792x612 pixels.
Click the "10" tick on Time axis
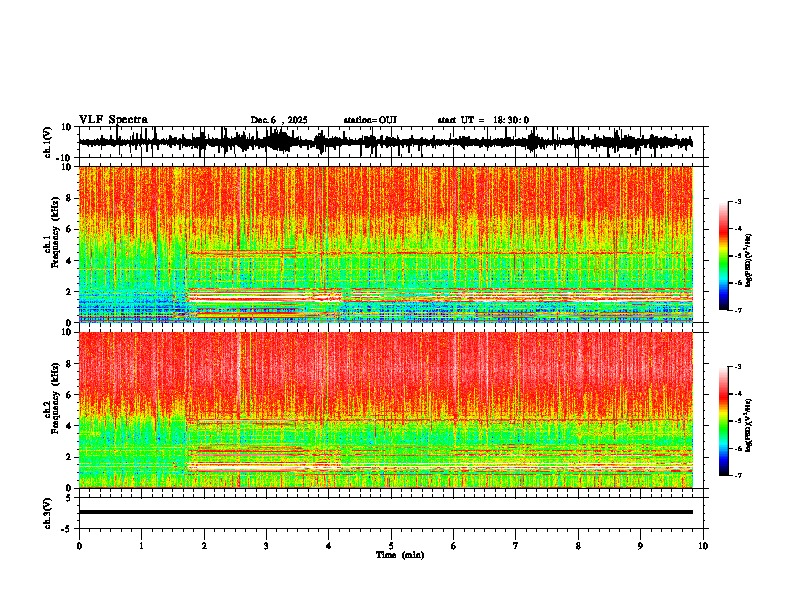click(x=703, y=546)
